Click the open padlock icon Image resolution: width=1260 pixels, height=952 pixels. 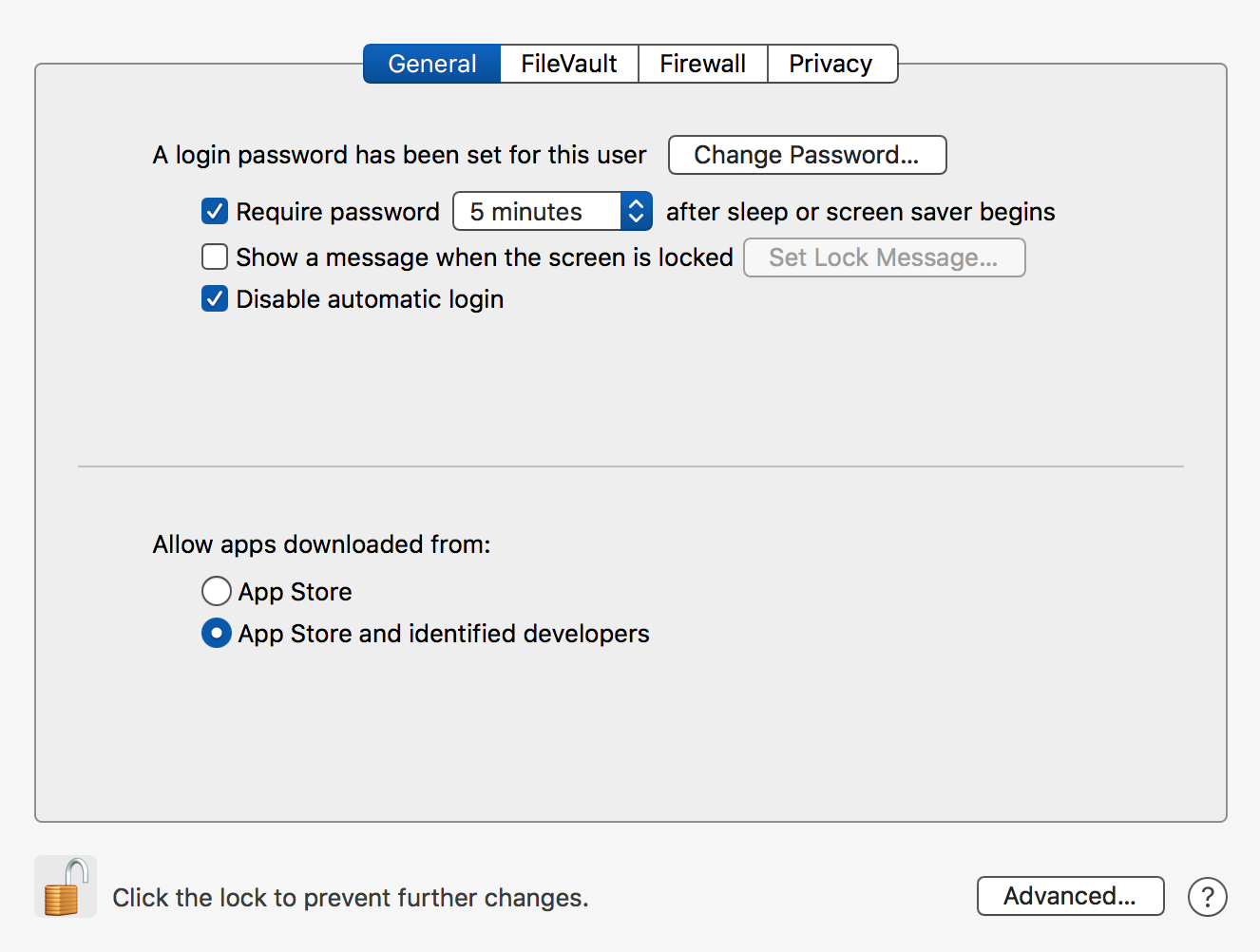(x=66, y=887)
